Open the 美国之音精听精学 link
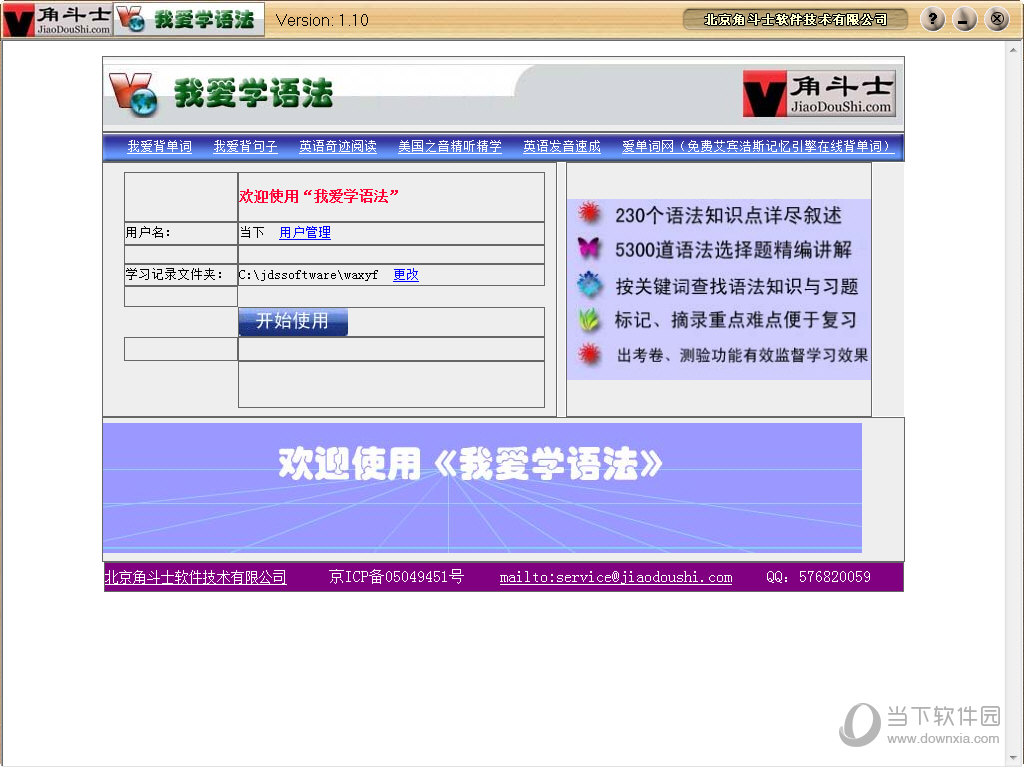This screenshot has height=768, width=1024. point(450,146)
